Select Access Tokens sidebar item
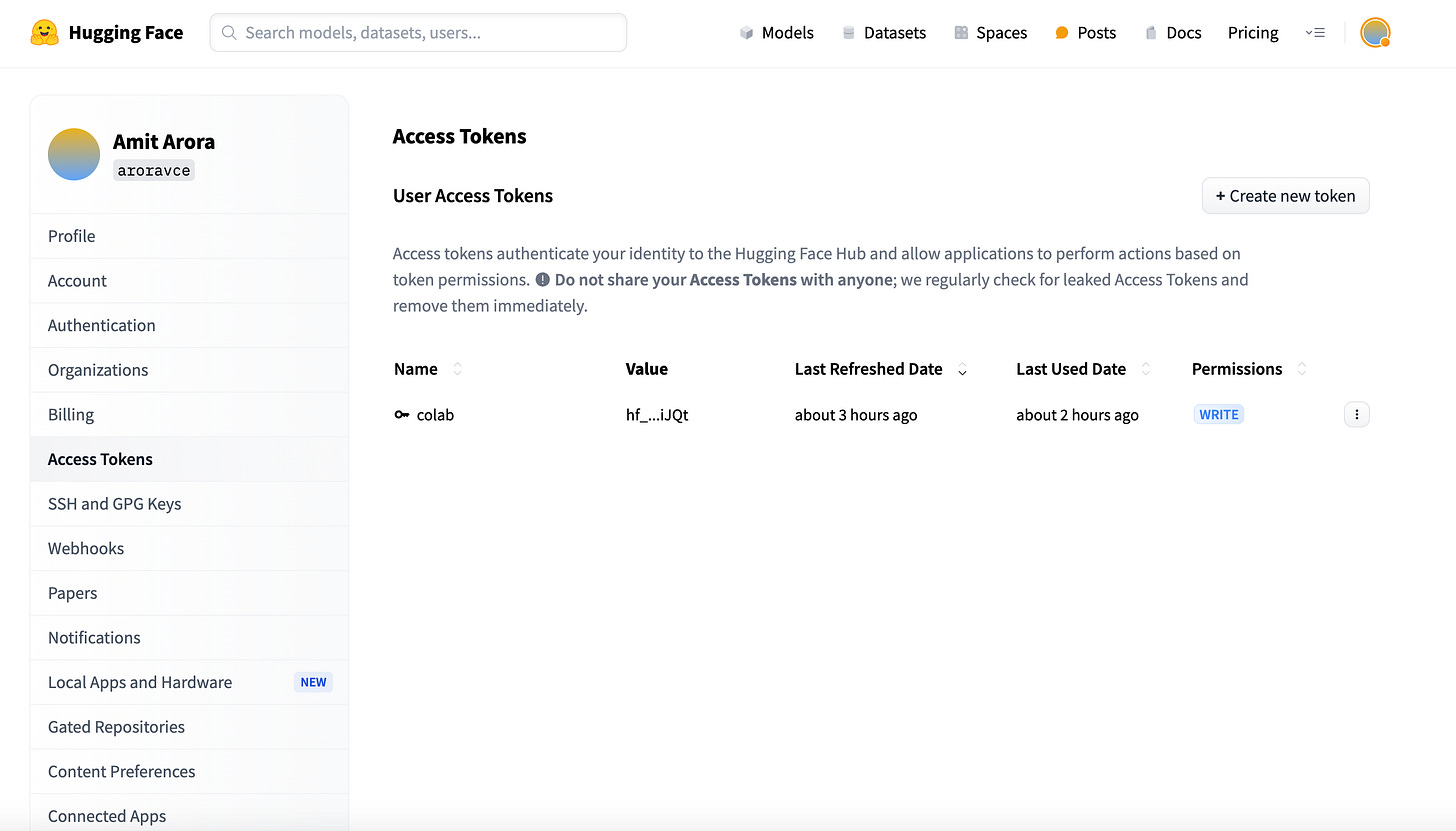Viewport: 1456px width, 831px height. tap(189, 459)
